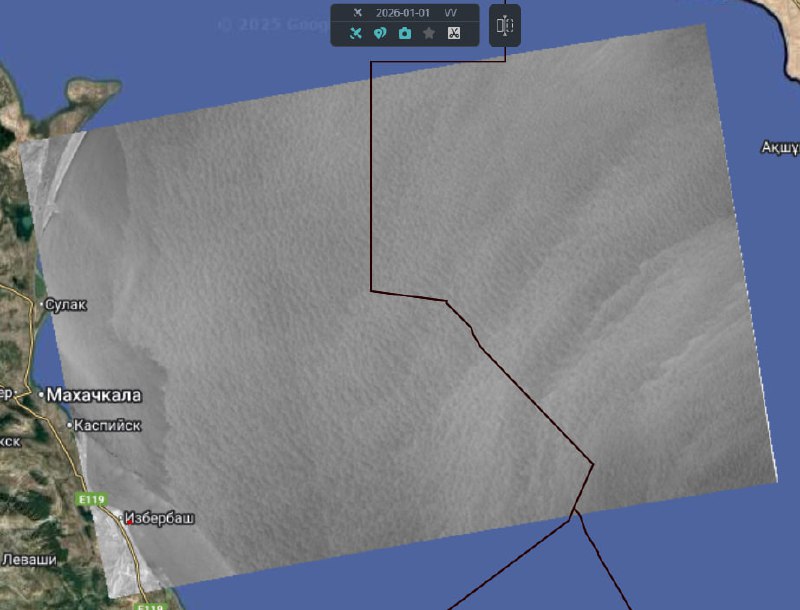Click the Махачкала city label
Viewport: 800px width, 610px height.
tap(95, 395)
